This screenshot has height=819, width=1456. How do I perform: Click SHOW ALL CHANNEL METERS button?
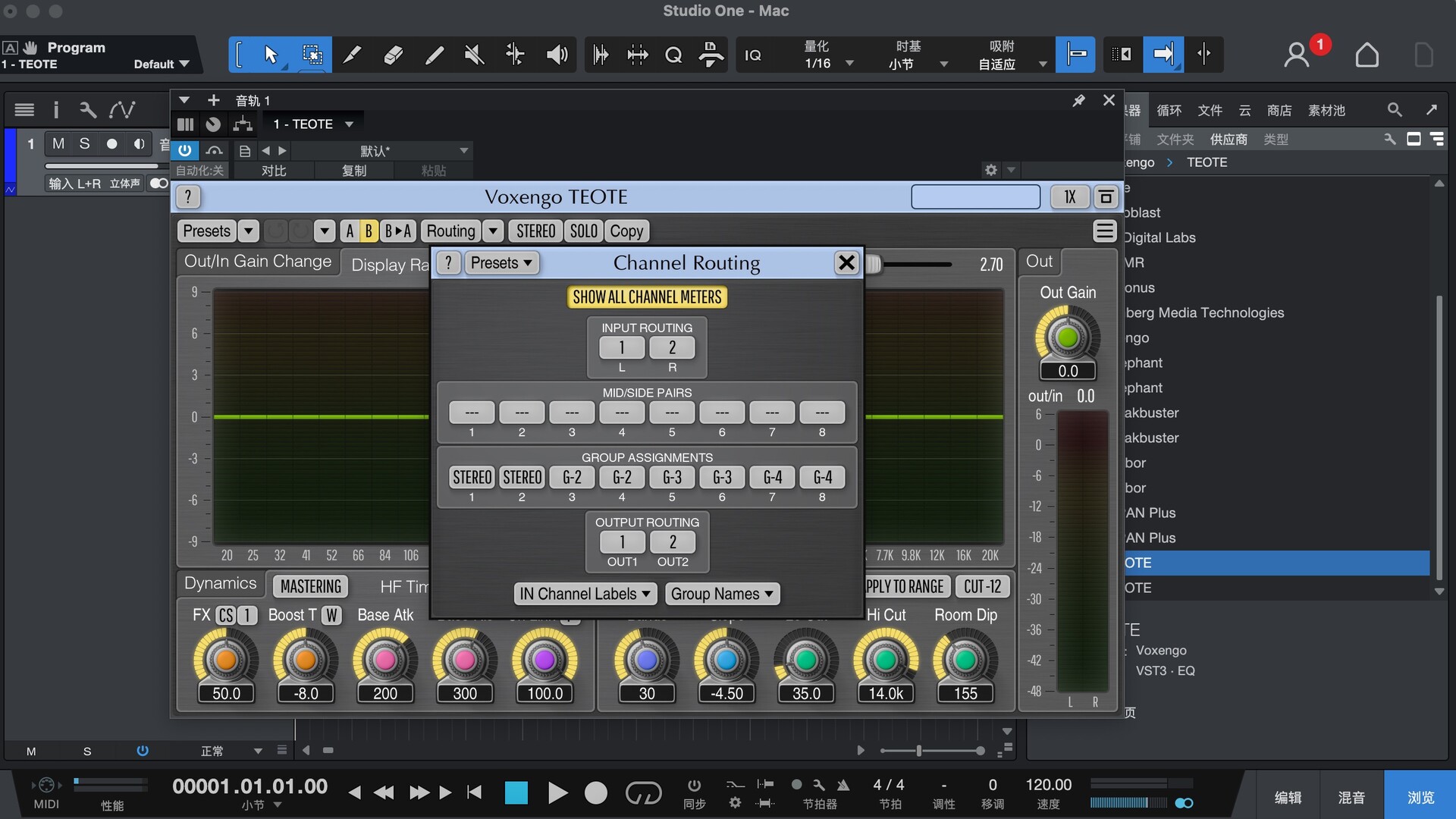[x=647, y=297]
